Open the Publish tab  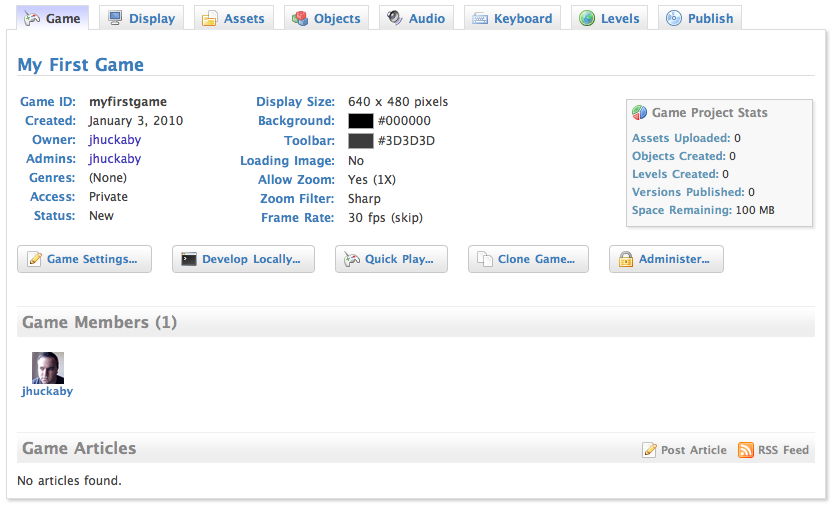(x=700, y=18)
